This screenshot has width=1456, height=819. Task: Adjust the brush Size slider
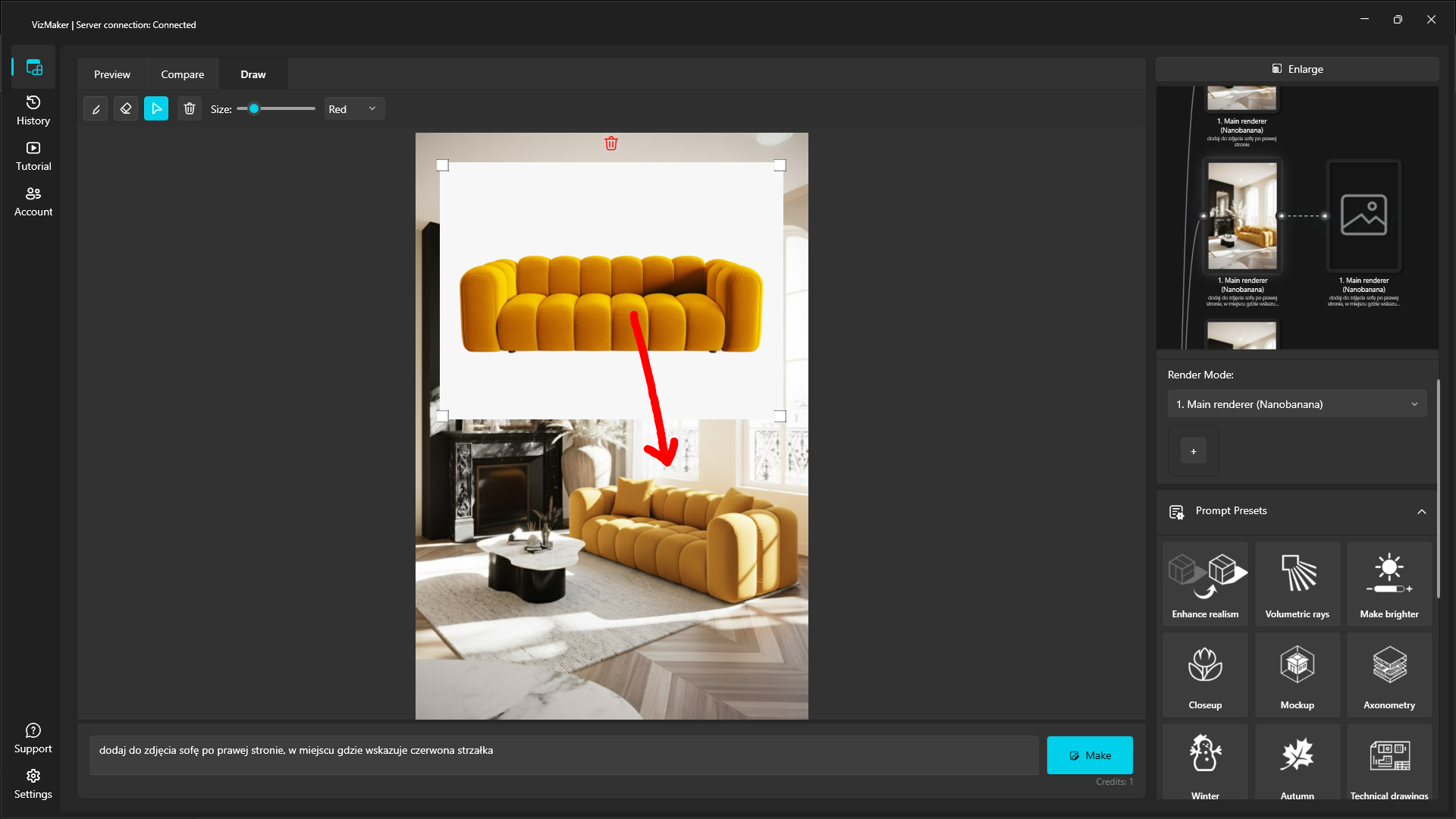(x=256, y=108)
